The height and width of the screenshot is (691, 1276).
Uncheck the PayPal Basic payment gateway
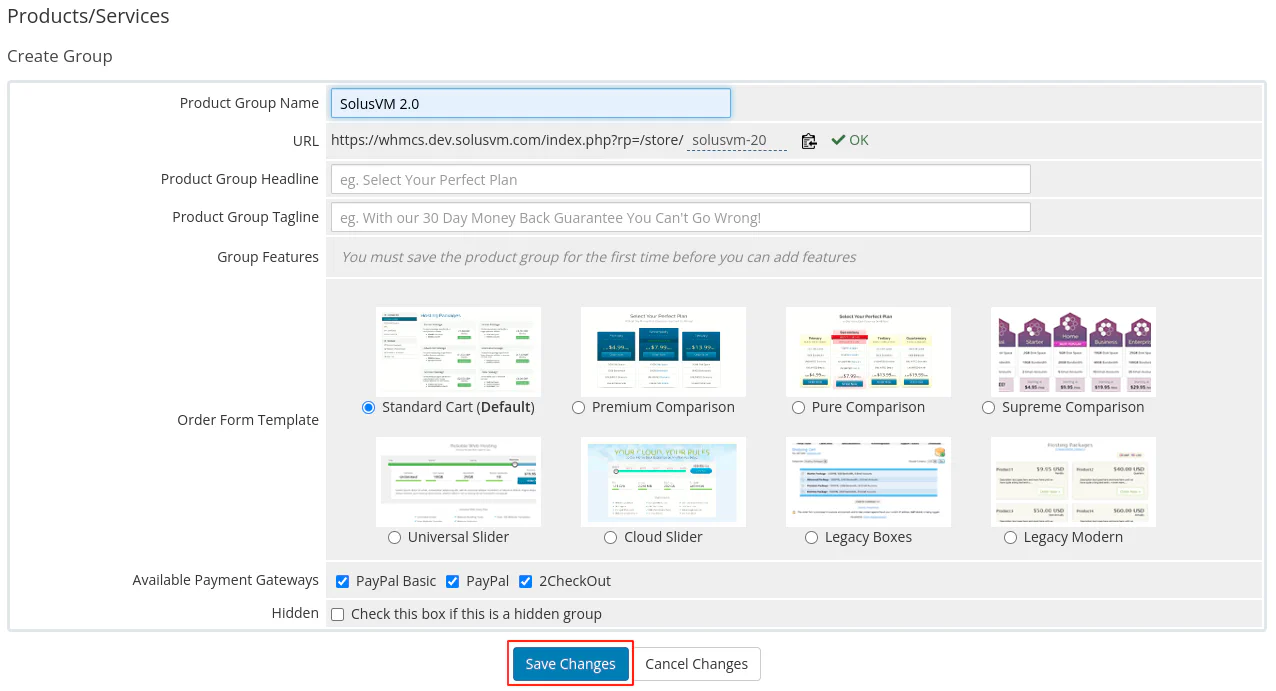[343, 581]
